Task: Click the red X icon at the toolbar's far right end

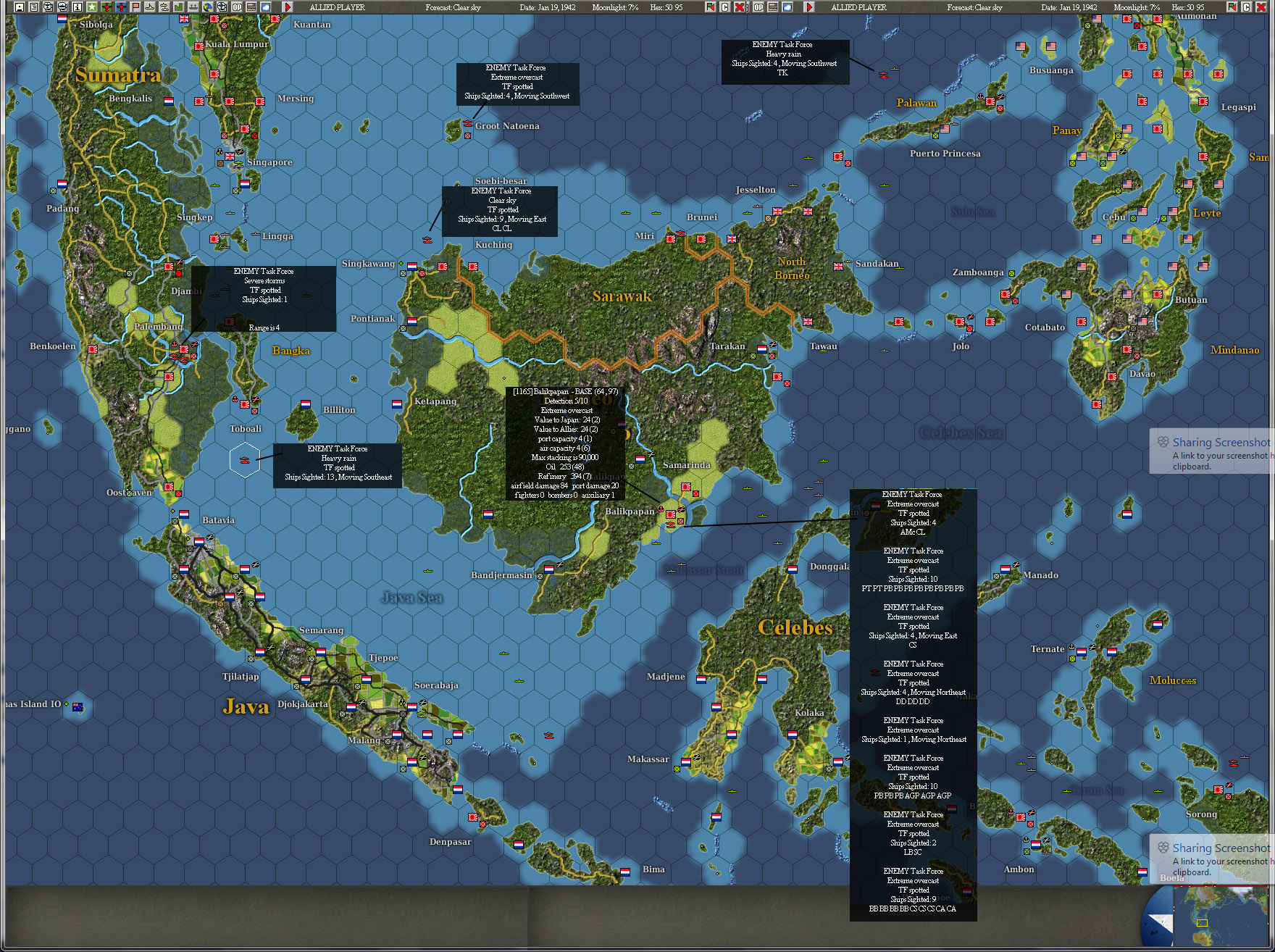Action: tap(1261, 7)
